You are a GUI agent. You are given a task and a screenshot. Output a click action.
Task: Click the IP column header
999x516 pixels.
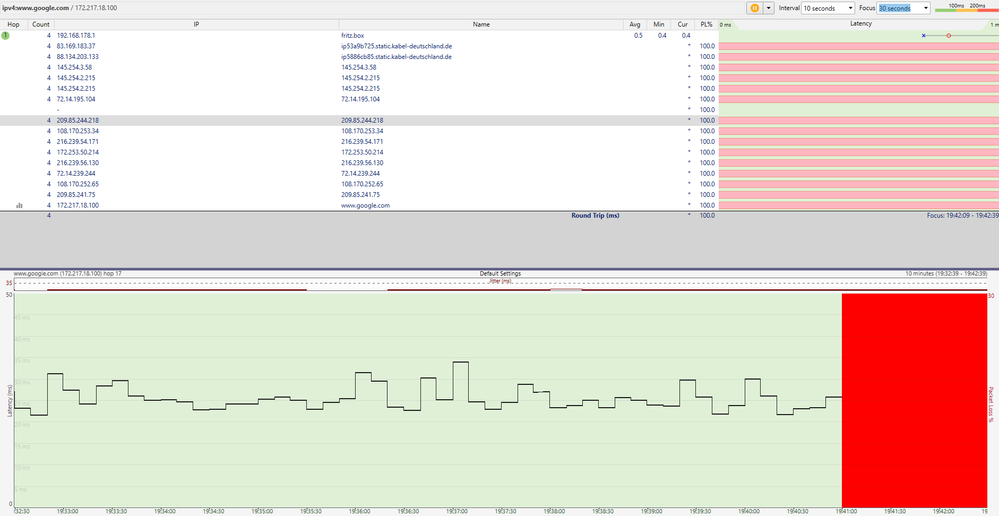click(x=196, y=22)
